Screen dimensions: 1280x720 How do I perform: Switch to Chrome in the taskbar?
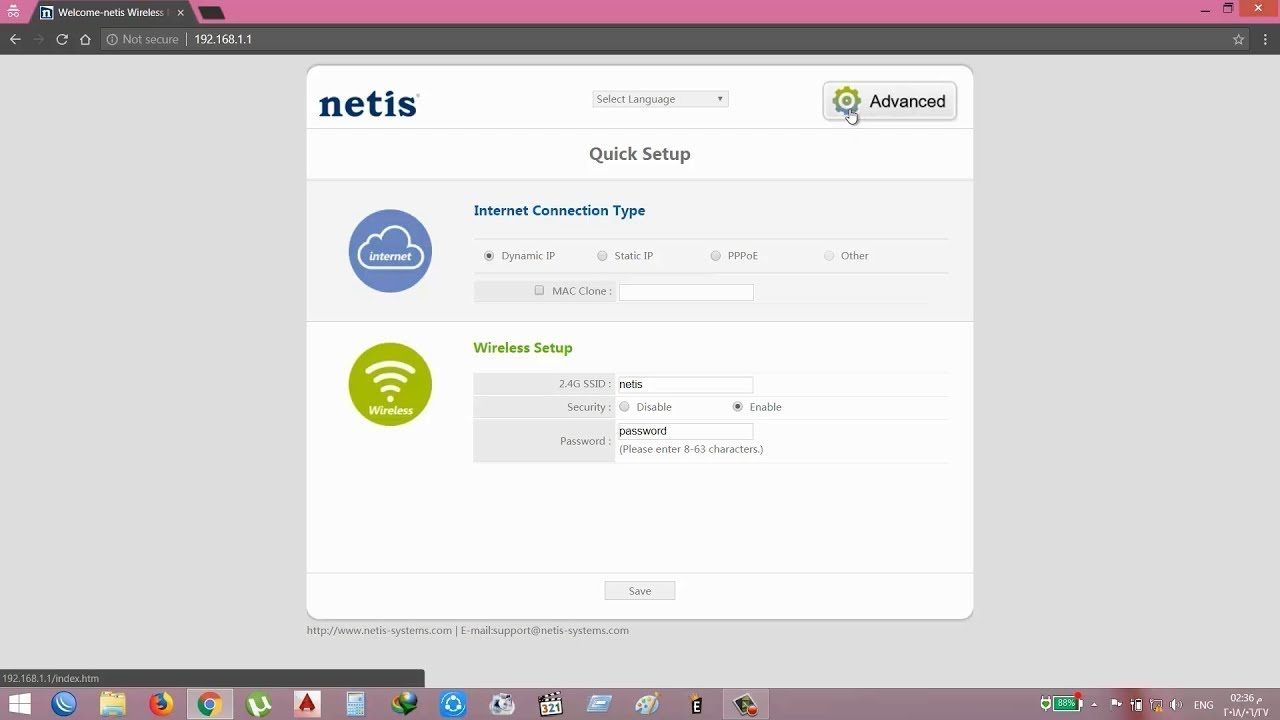coord(209,704)
